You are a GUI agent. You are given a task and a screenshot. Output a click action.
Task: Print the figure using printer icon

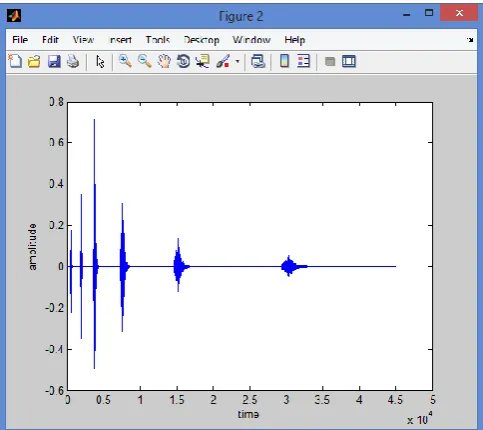(x=73, y=62)
